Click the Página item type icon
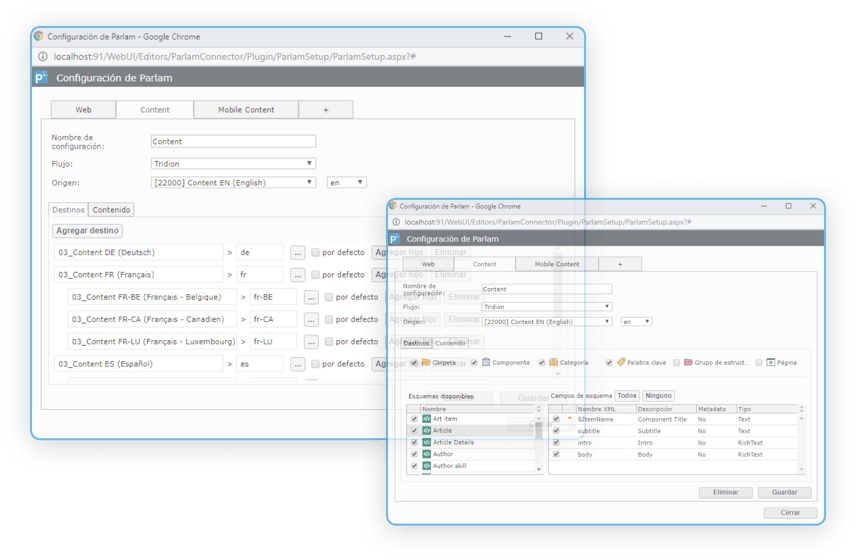The height and width of the screenshot is (560, 856). point(771,362)
